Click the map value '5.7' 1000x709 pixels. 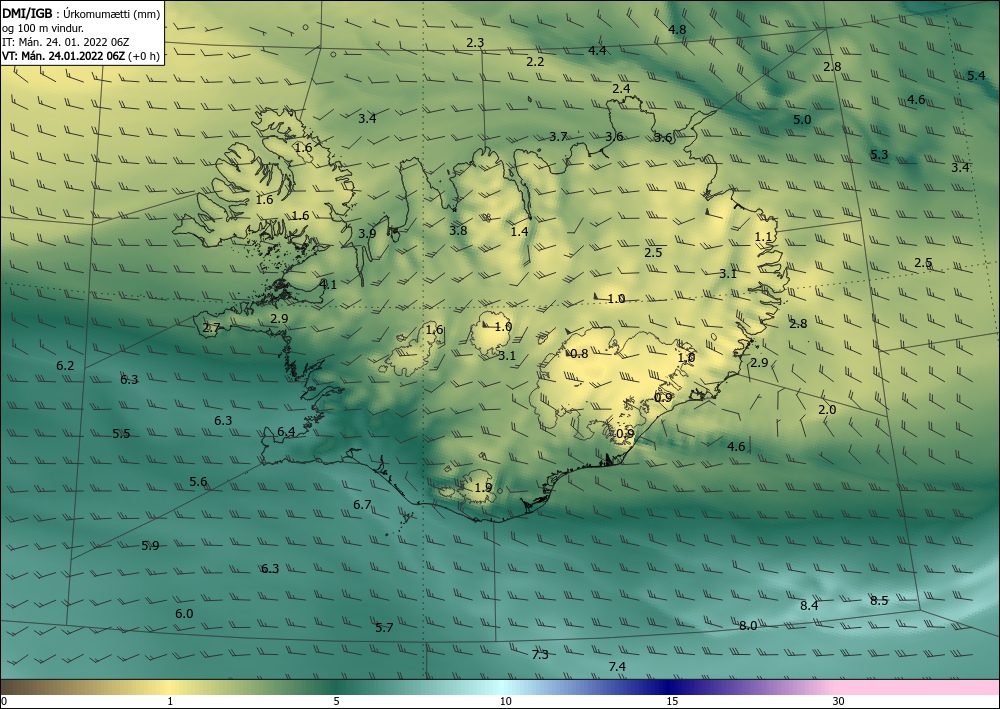click(x=384, y=627)
